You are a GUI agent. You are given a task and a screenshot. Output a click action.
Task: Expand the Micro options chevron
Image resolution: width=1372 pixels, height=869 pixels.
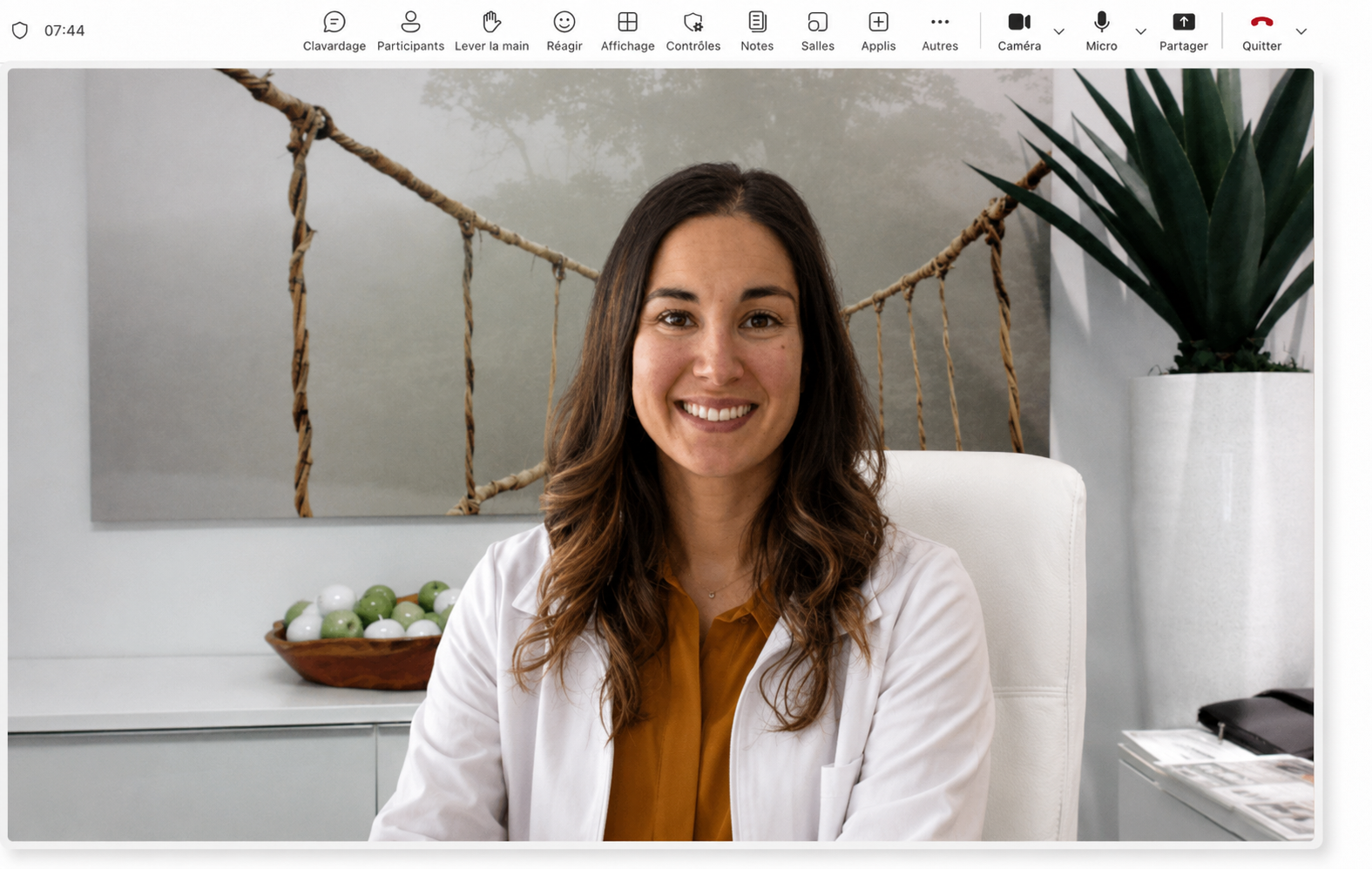point(1141,31)
